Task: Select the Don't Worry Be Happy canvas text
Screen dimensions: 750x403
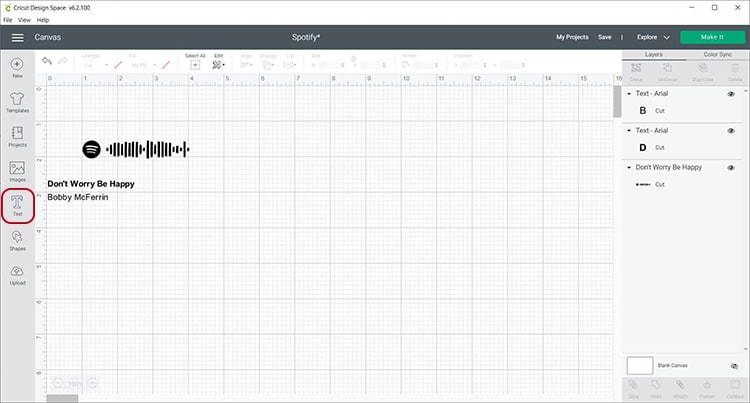Action: coord(91,184)
